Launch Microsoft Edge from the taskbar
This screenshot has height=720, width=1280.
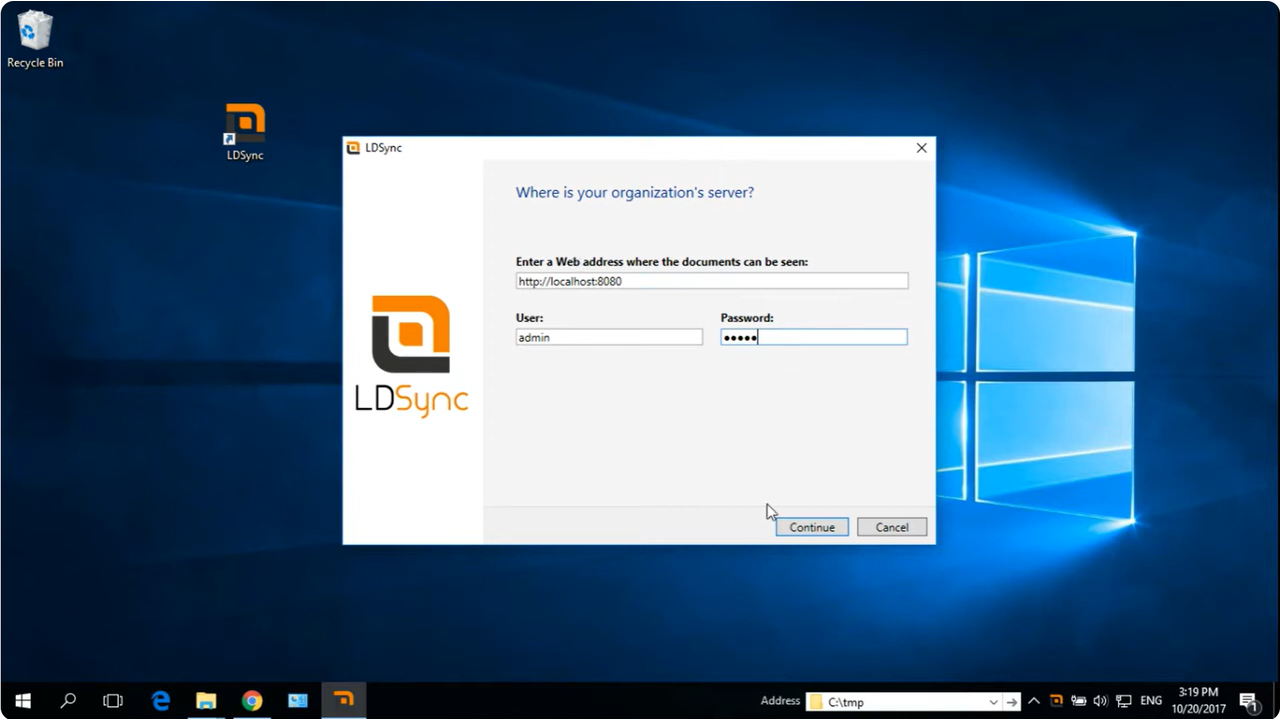[160, 700]
